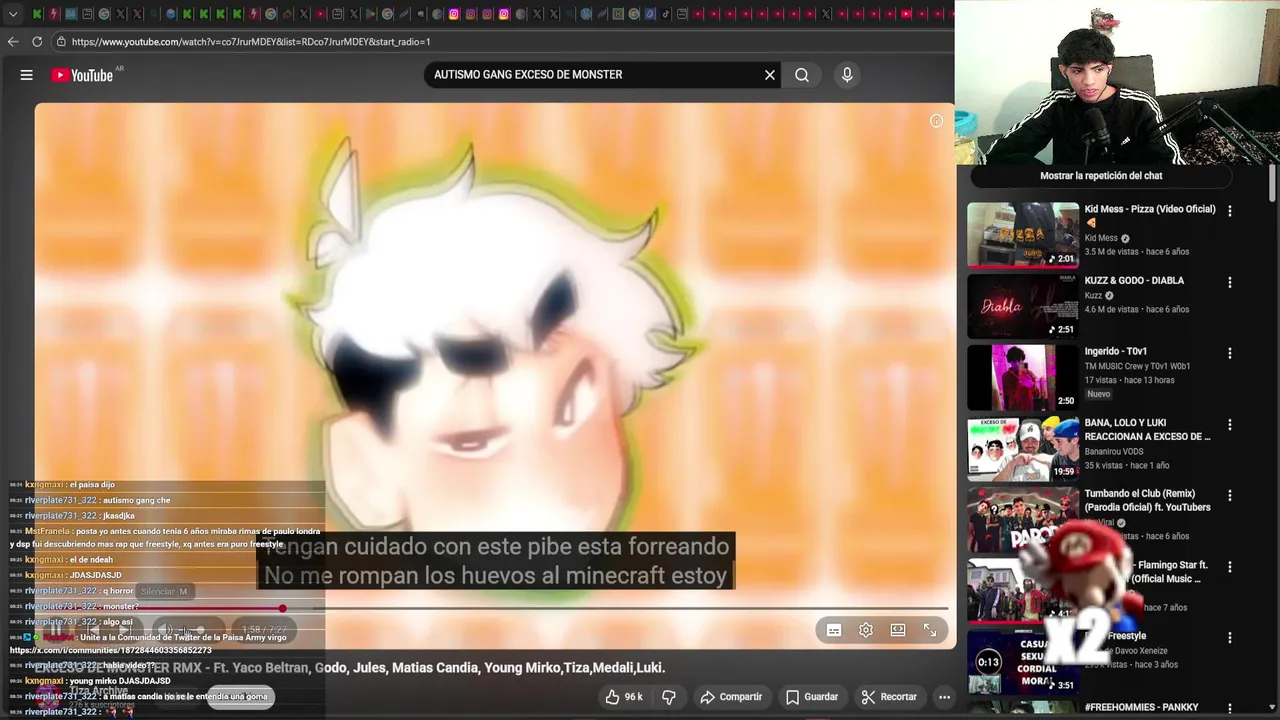Go to YouTube home via the logo

click(x=82, y=75)
